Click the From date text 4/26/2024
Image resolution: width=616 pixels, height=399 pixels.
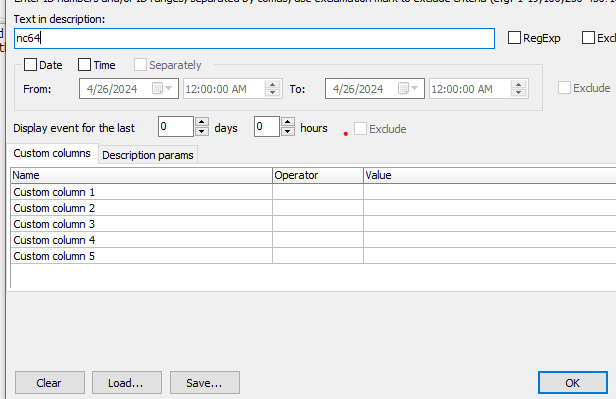(112, 89)
